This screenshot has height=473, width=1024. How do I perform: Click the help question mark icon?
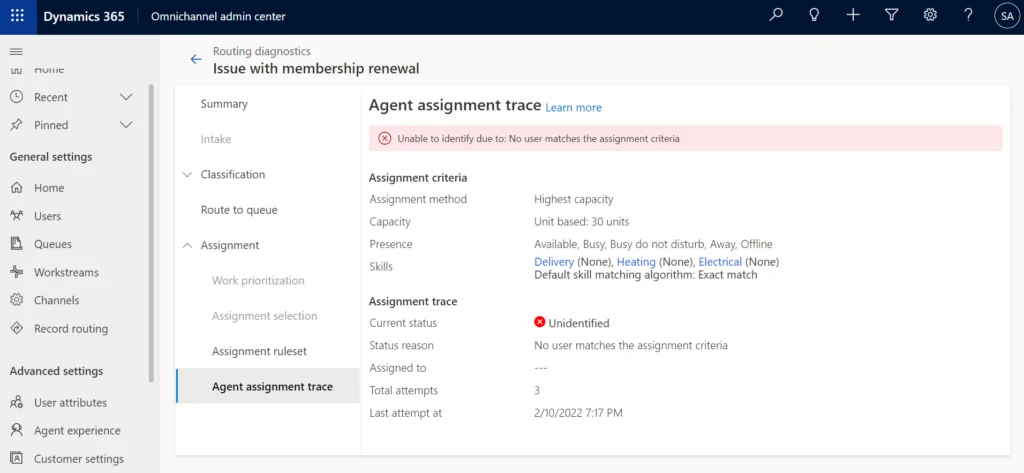pyautogui.click(x=969, y=16)
